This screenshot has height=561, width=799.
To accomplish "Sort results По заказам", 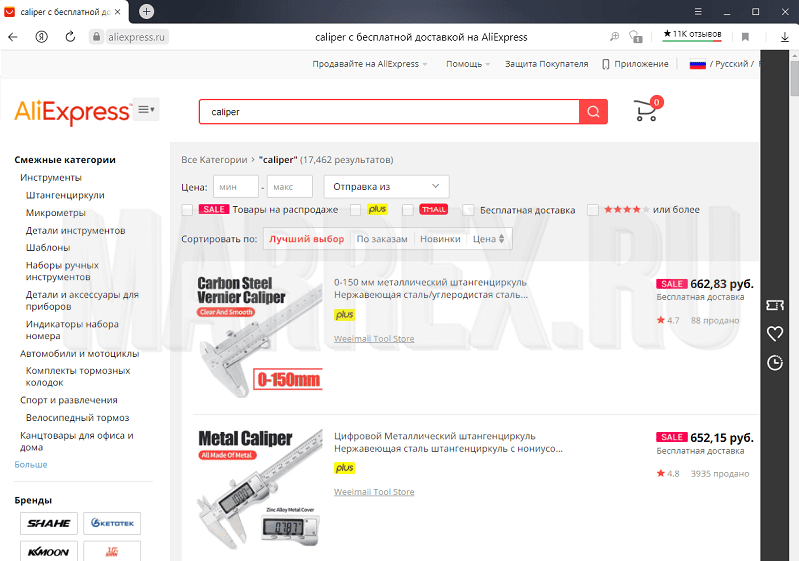I will [382, 239].
